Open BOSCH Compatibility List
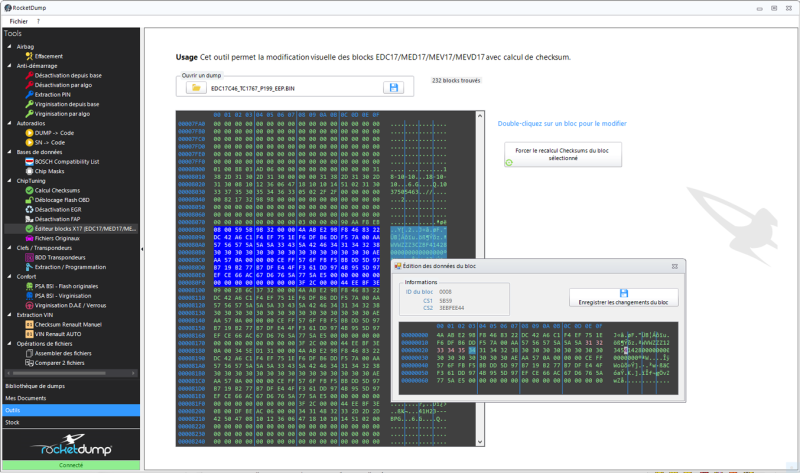This screenshot has height=473, width=800. [67, 160]
